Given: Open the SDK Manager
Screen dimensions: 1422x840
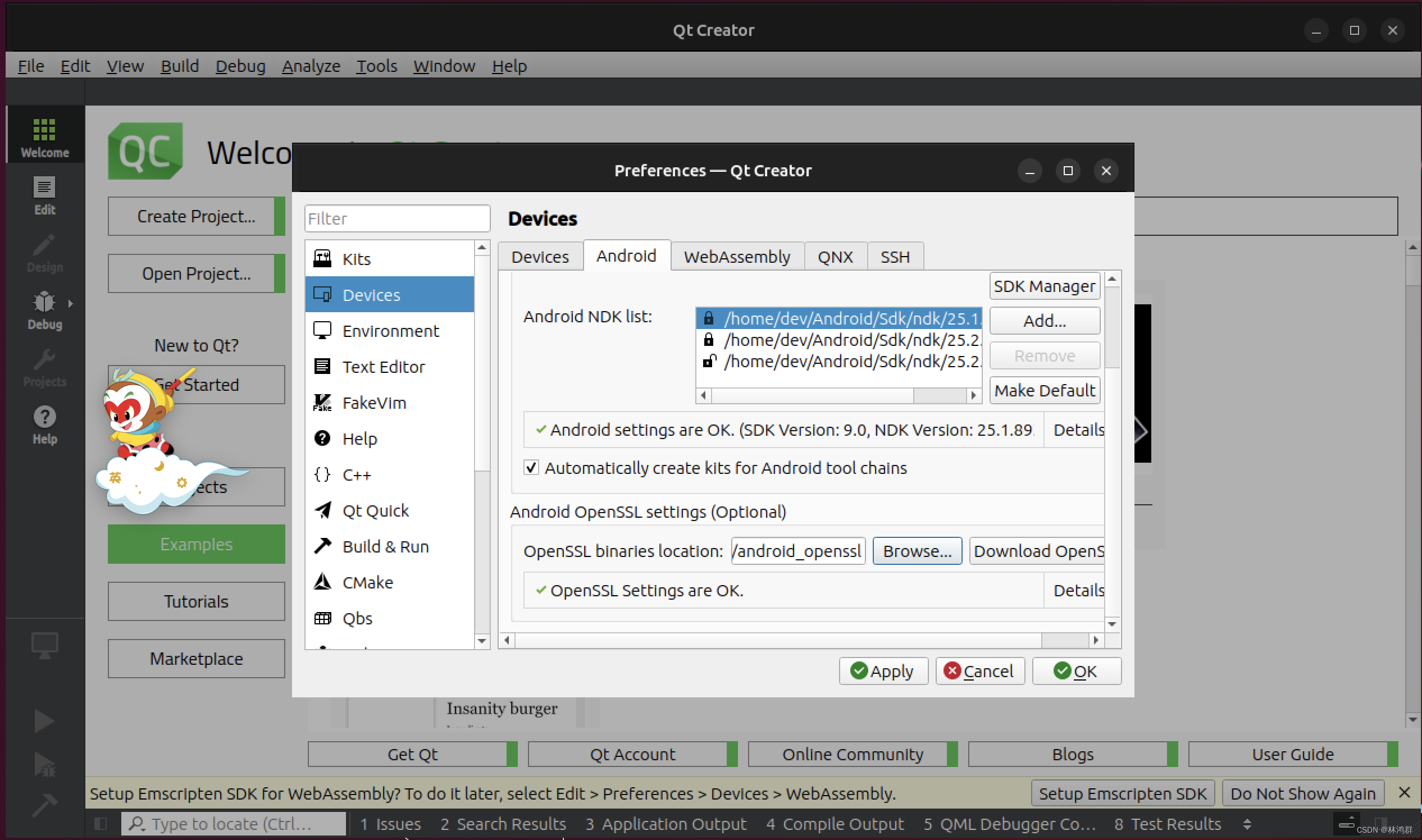Looking at the screenshot, I should point(1045,286).
